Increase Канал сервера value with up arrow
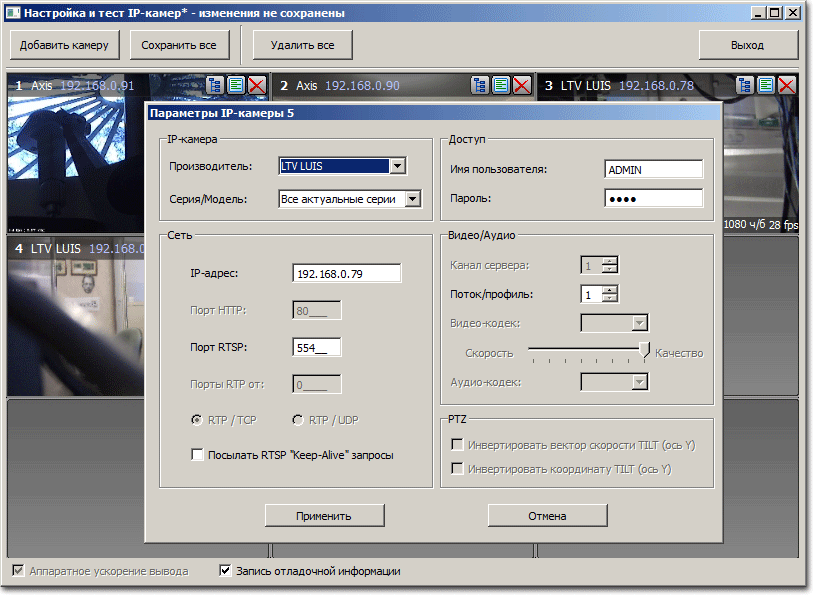This screenshot has height=596, width=816. (x=609, y=260)
